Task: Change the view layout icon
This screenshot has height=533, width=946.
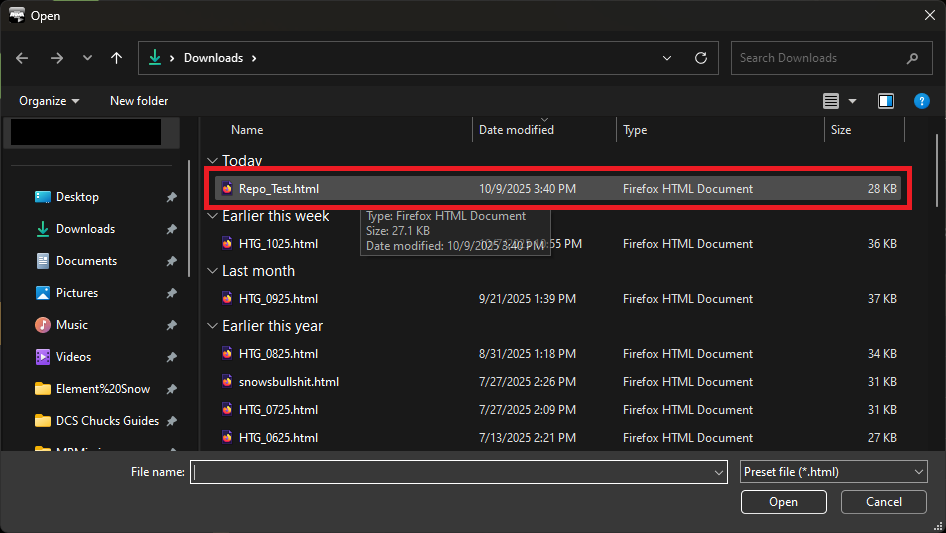Action: pyautogui.click(x=831, y=101)
